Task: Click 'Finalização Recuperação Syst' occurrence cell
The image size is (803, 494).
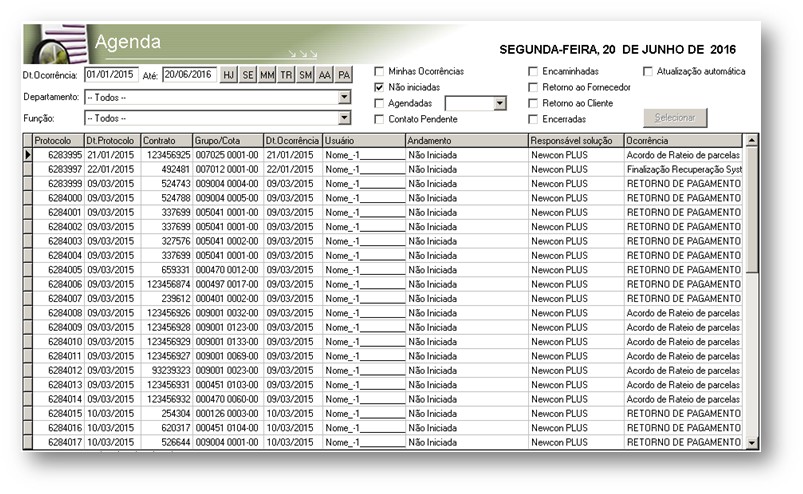Action: click(x=683, y=169)
